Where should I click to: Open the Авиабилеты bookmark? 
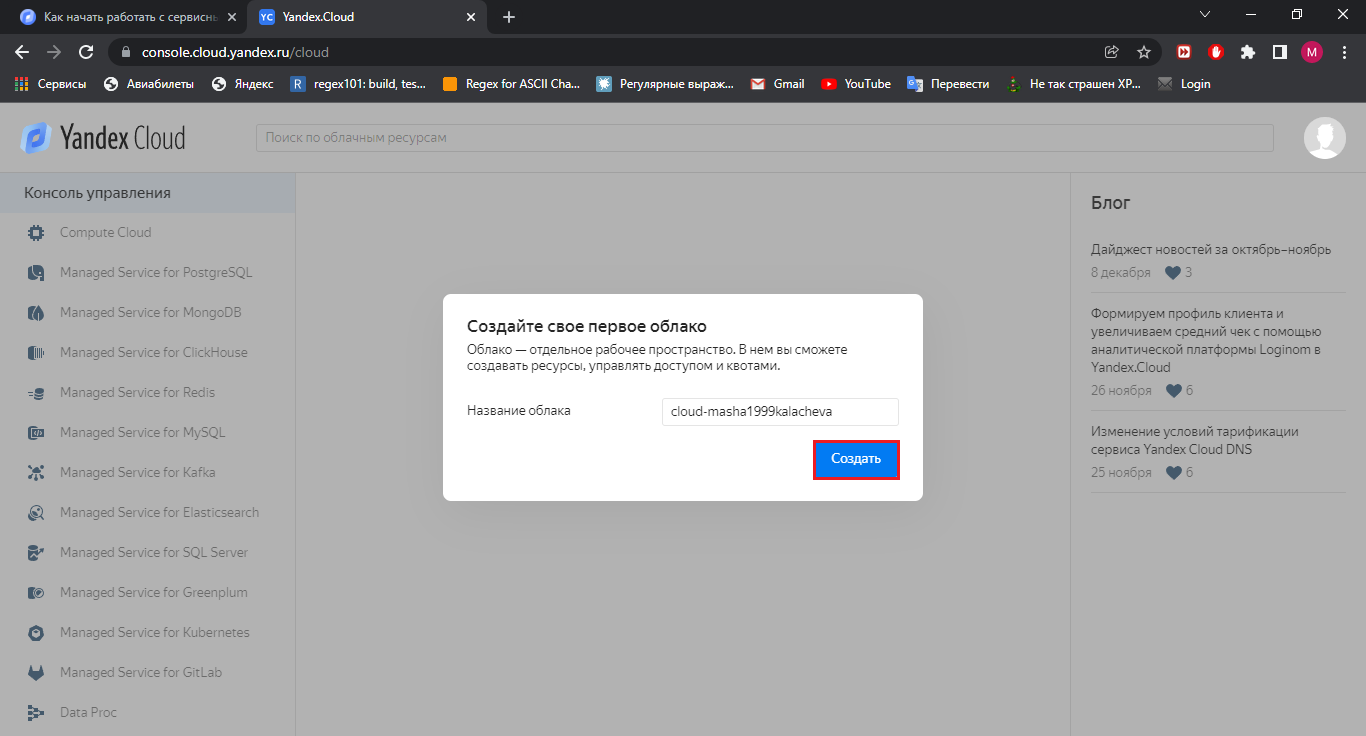pyautogui.click(x=149, y=84)
